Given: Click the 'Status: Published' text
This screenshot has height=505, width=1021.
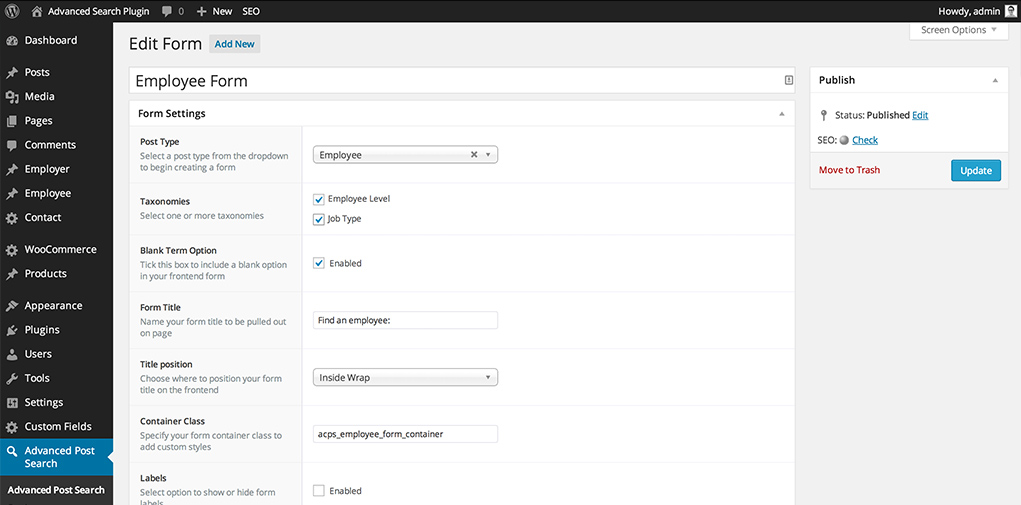Looking at the screenshot, I should pyautogui.click(x=872, y=115).
